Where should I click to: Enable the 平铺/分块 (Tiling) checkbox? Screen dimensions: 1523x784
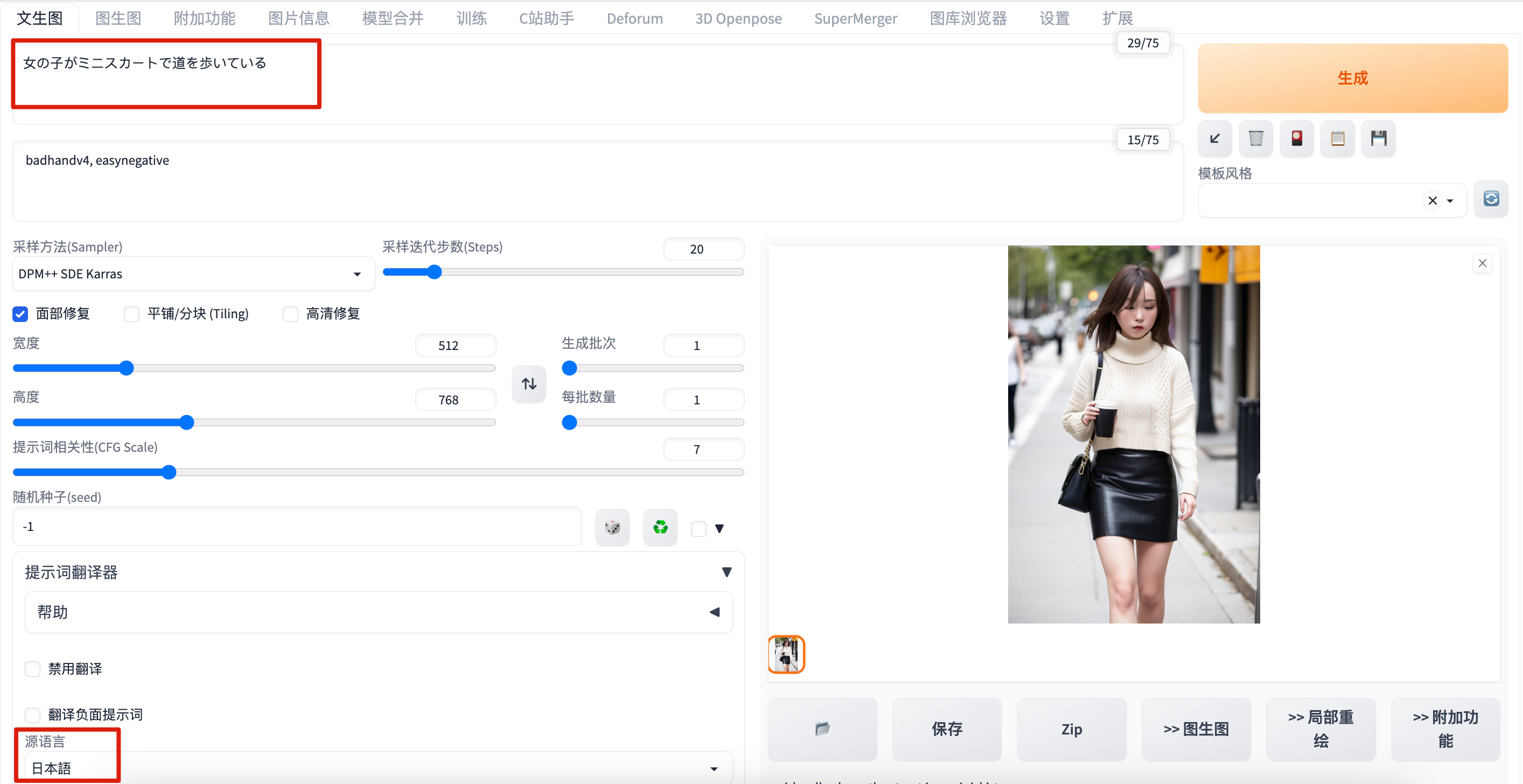132,314
